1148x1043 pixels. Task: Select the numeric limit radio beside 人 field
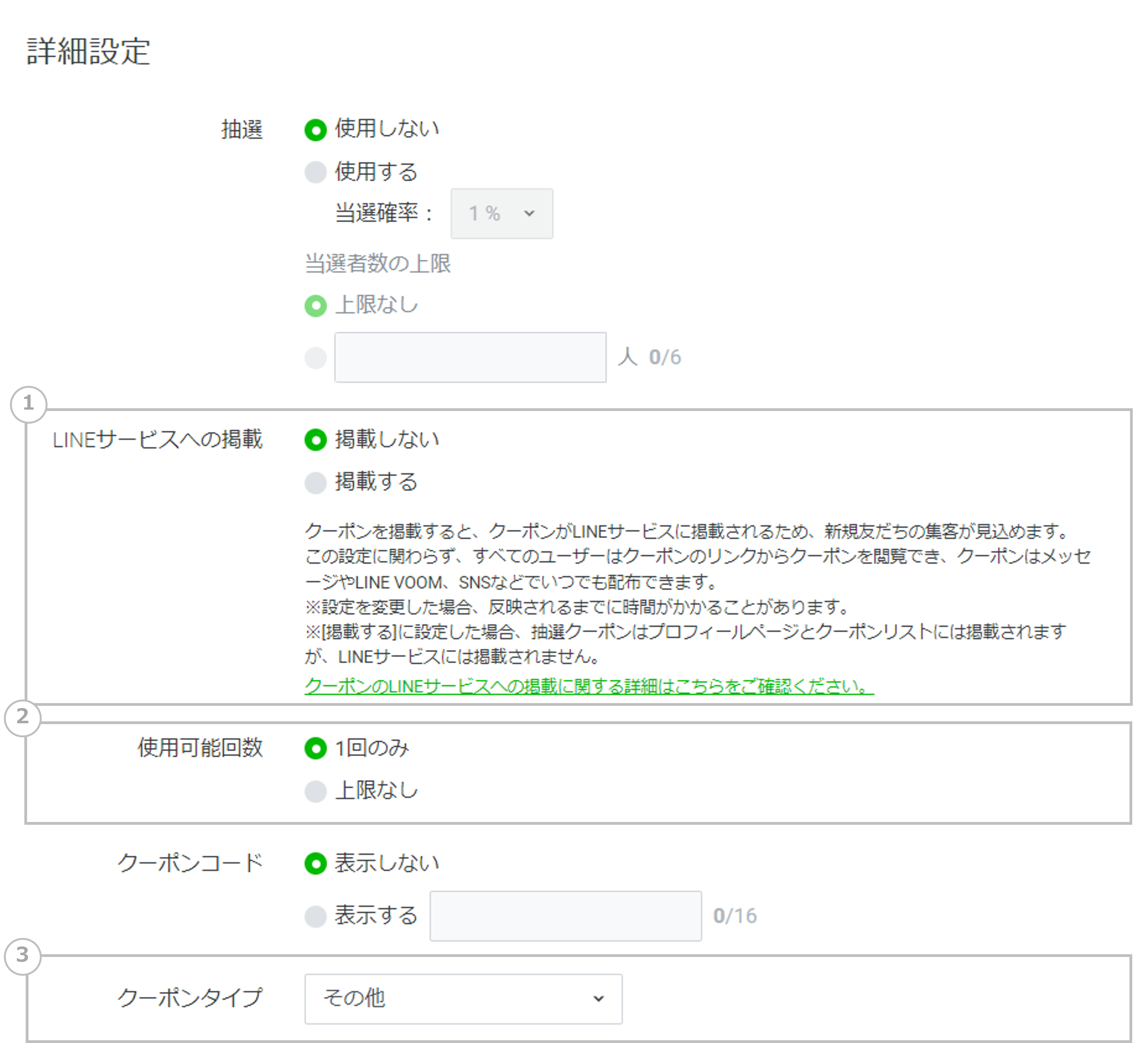click(315, 358)
